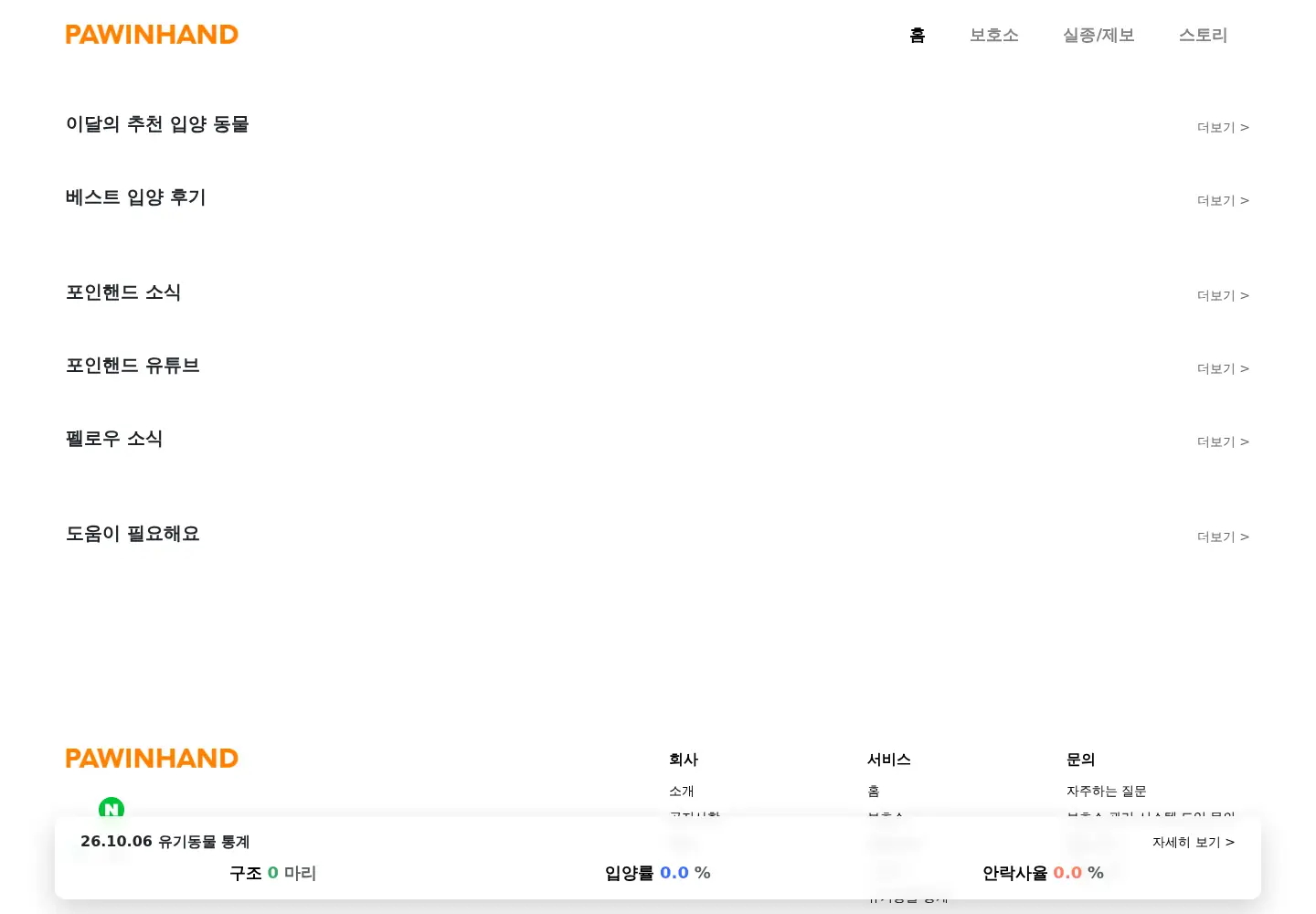Expand 더보기 for 포인핸드 소식
The width and height of the screenshot is (1316, 914).
(x=1223, y=295)
